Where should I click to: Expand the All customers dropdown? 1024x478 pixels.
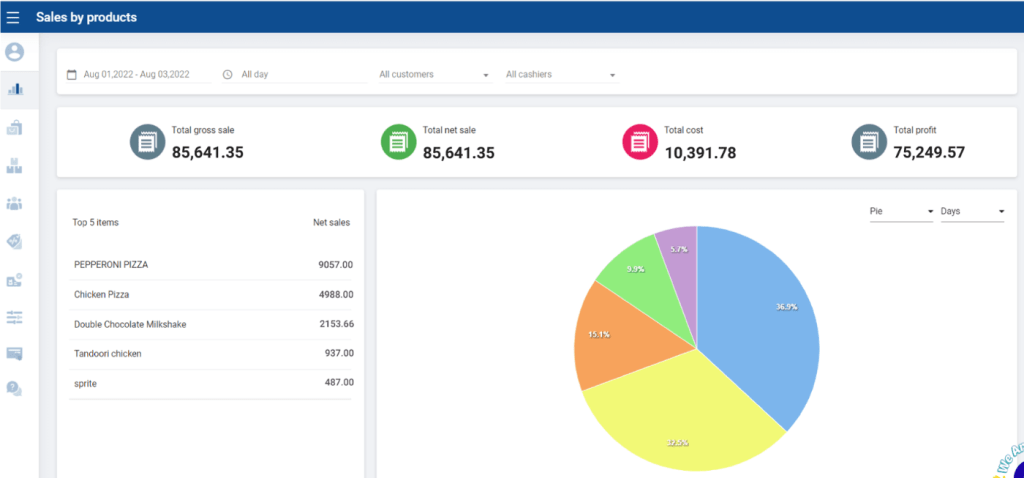point(434,74)
